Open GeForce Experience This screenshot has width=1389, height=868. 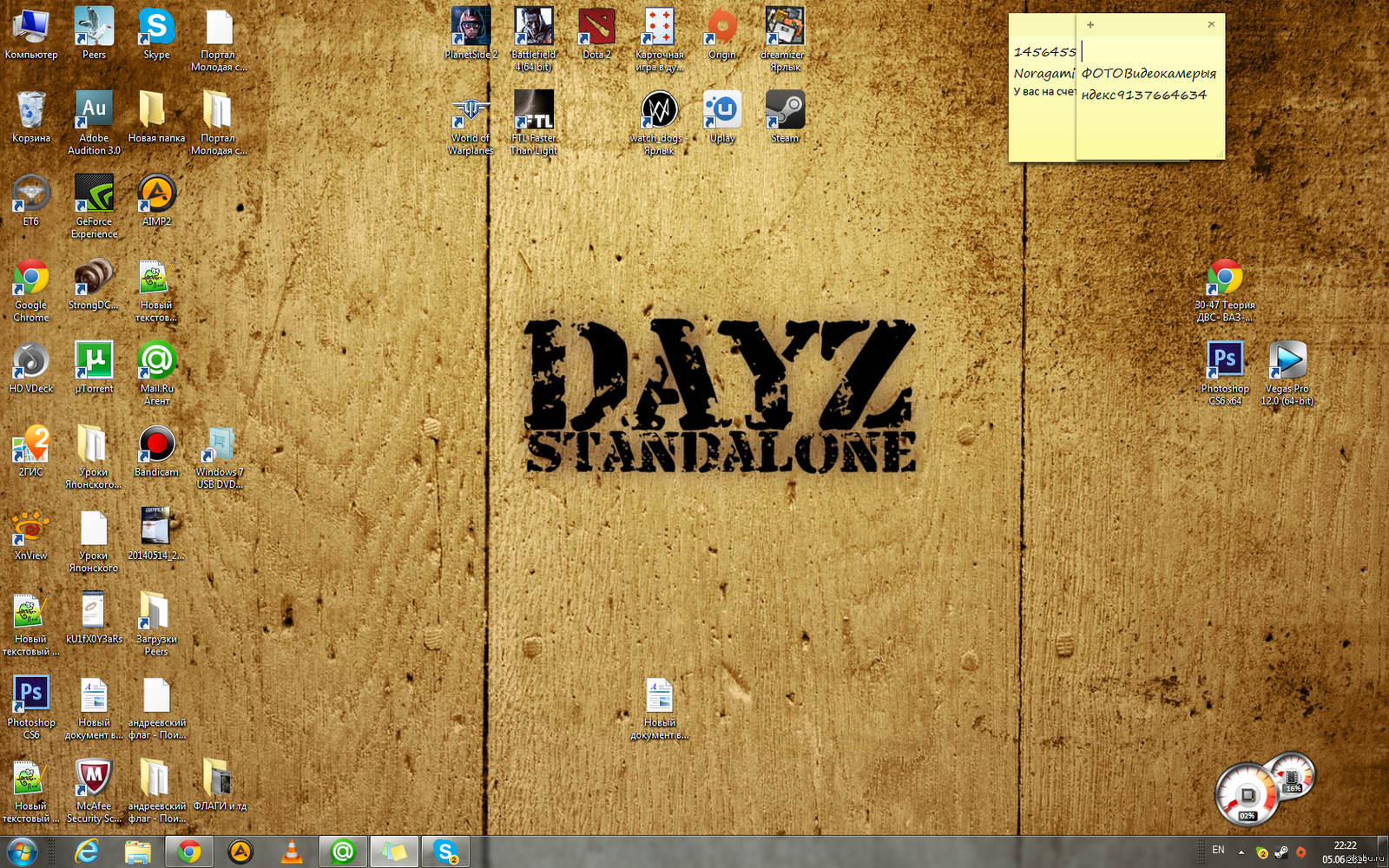tap(94, 207)
